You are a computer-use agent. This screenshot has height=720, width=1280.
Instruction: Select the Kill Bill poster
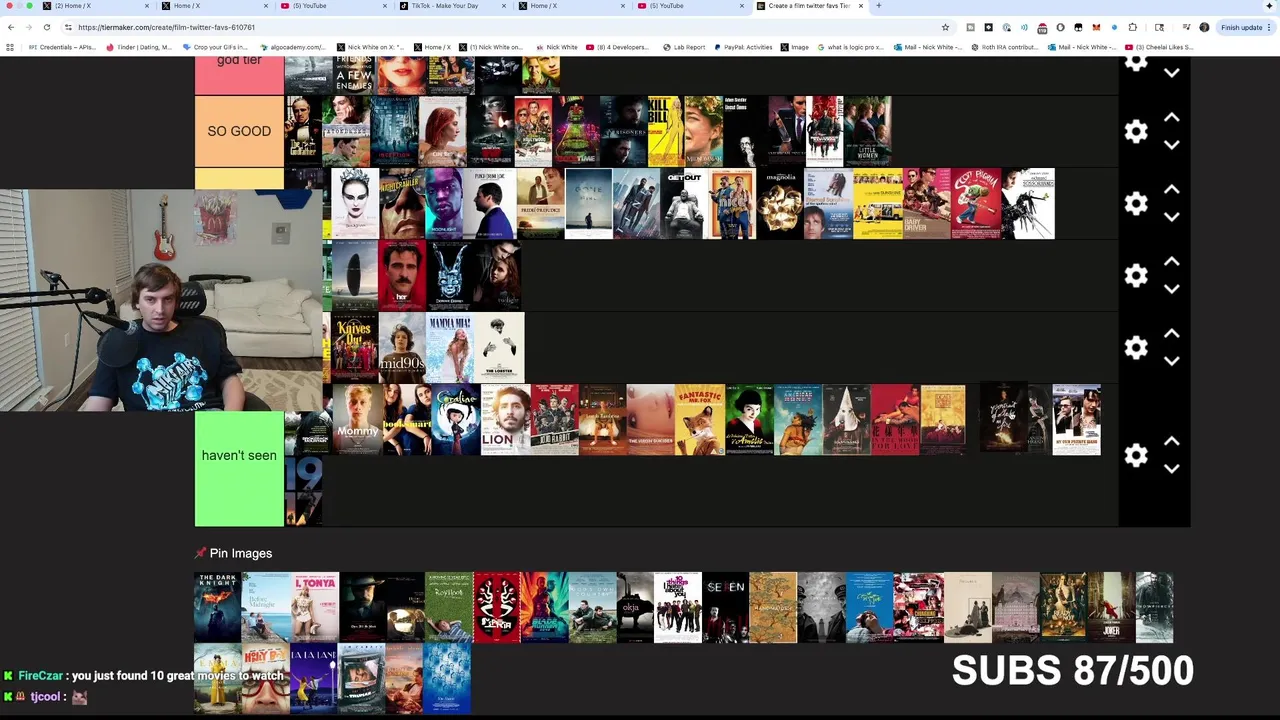pos(666,131)
